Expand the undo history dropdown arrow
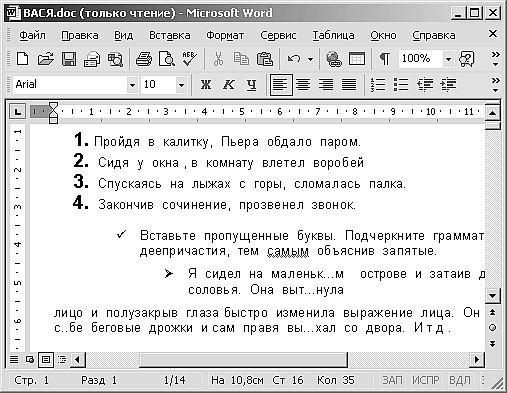 click(x=310, y=59)
